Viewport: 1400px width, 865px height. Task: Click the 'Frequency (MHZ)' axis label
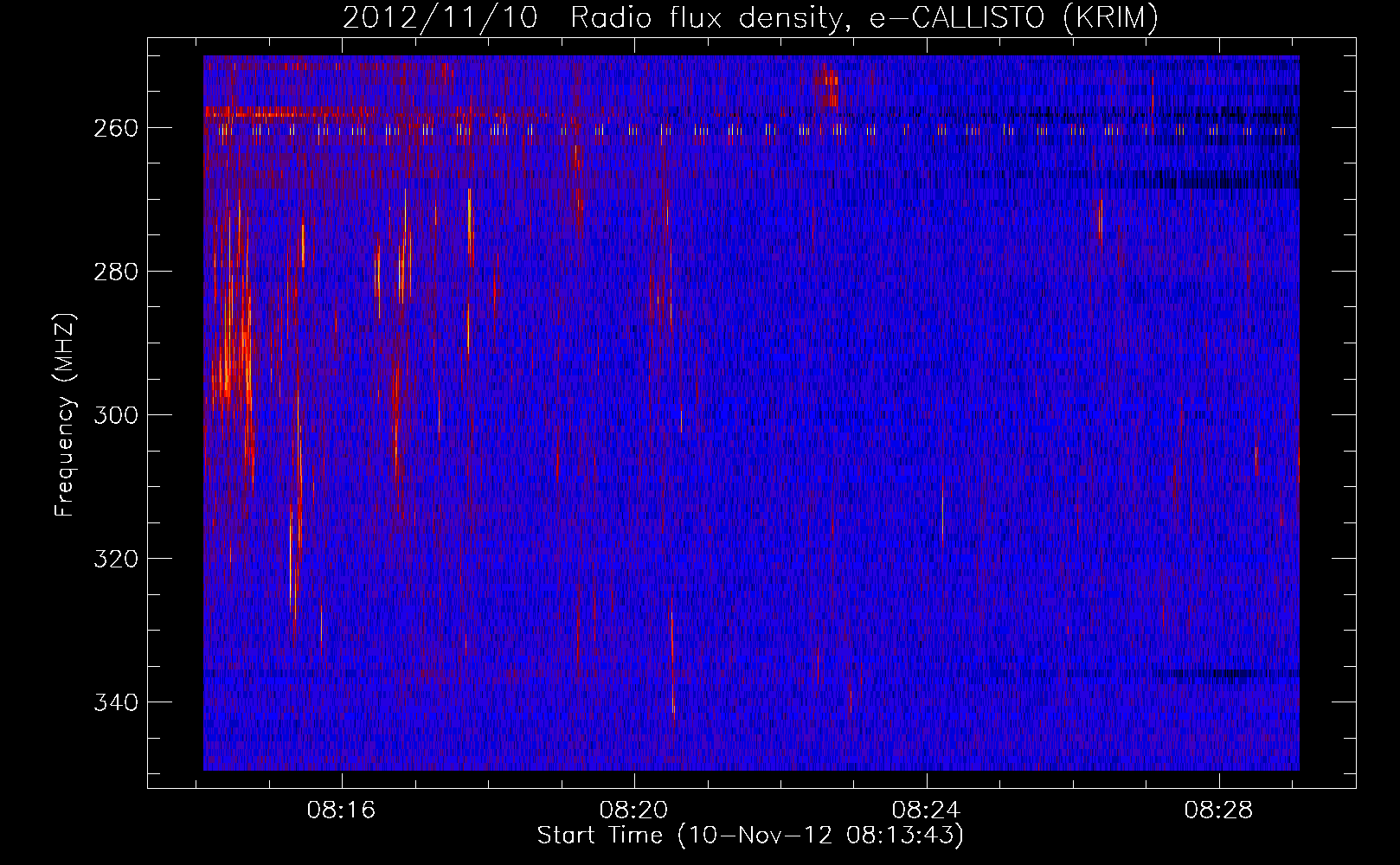click(x=65, y=414)
